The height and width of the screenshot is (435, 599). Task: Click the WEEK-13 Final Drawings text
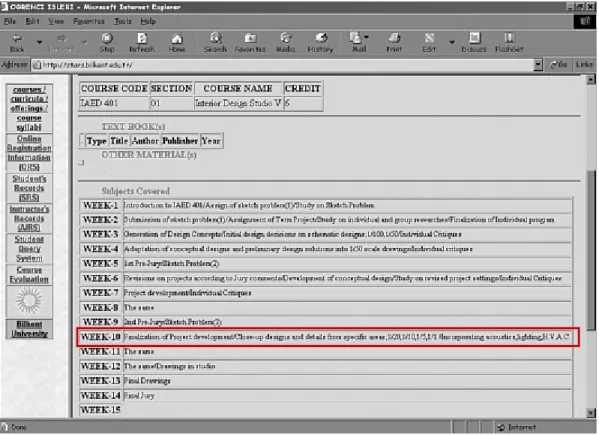(x=147, y=381)
